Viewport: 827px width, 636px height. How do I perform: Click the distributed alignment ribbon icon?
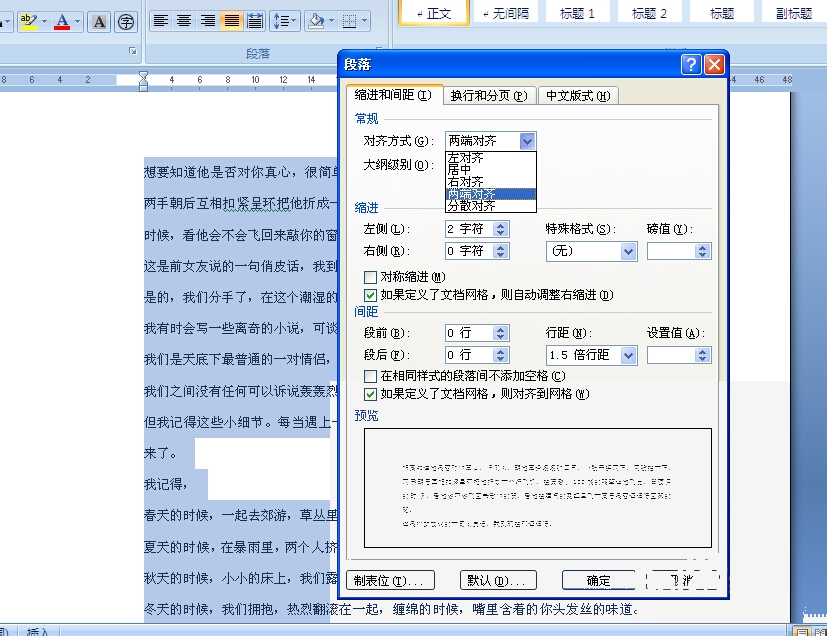tap(255, 21)
